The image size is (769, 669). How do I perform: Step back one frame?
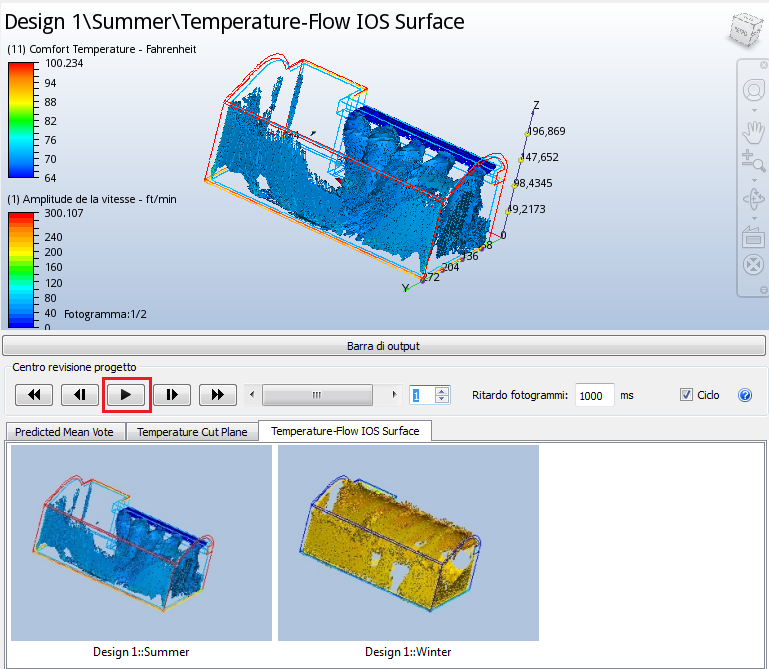(80, 395)
